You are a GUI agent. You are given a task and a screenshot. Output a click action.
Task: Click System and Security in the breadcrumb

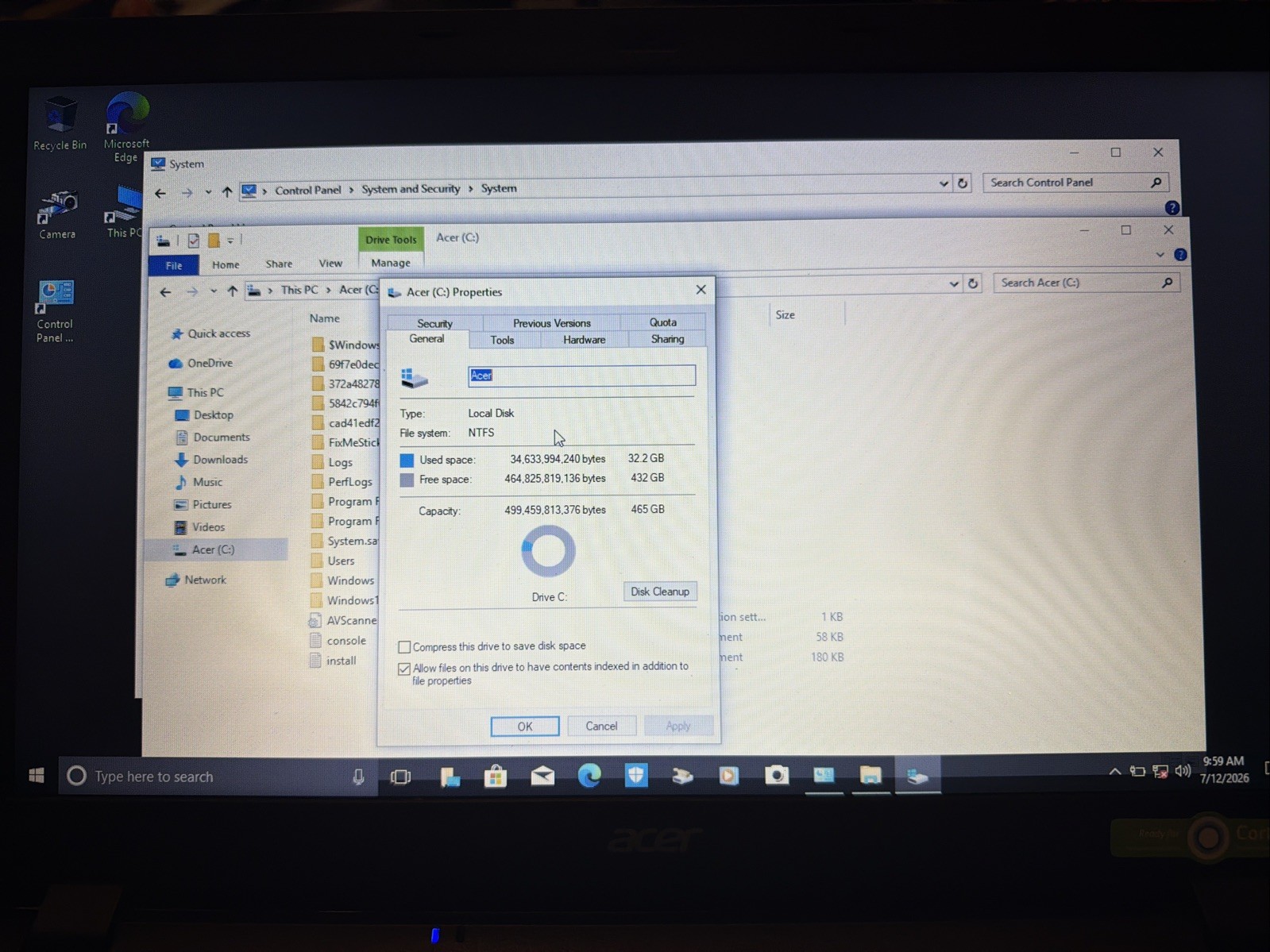tap(411, 189)
